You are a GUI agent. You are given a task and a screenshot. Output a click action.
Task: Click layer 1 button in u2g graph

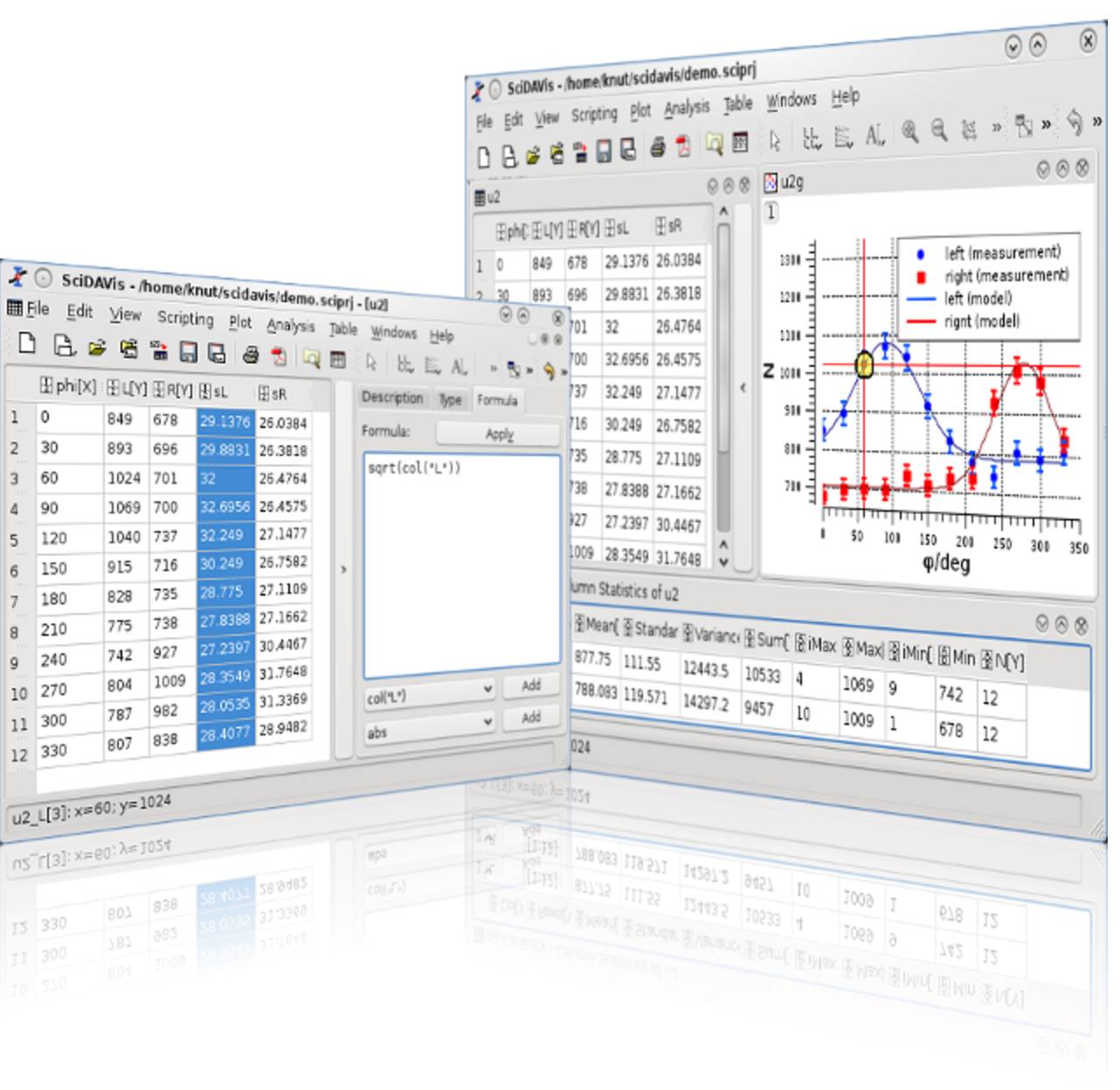tap(771, 211)
